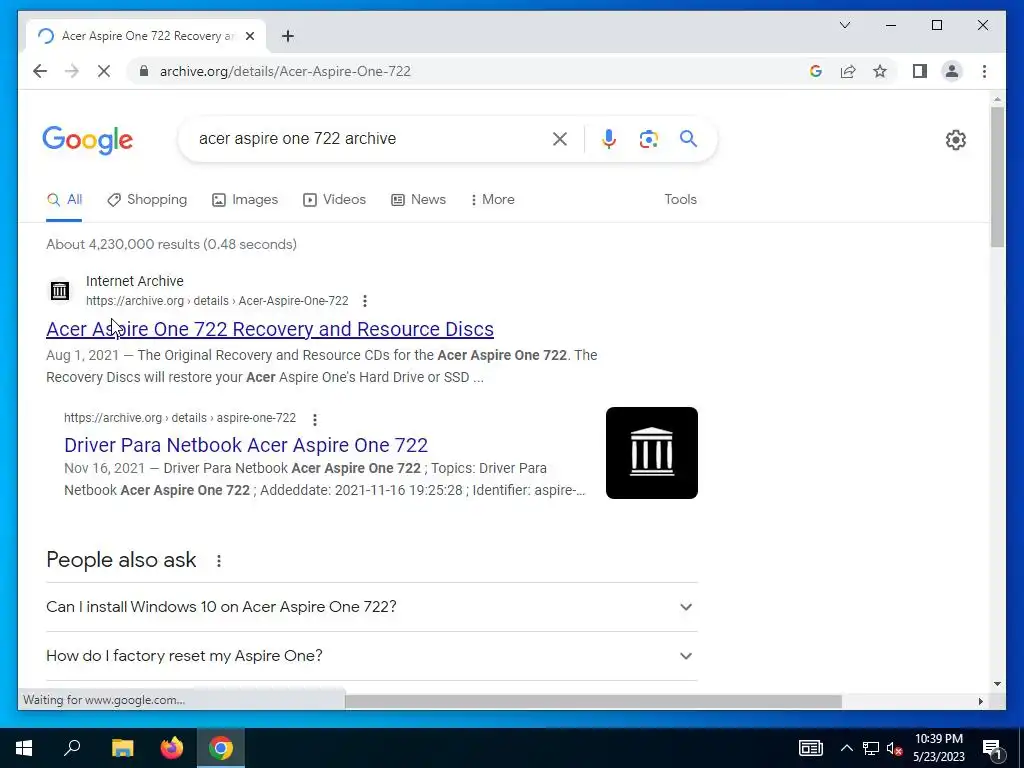Open the network tray icon
Viewport: 1024px width, 768px height.
871,748
